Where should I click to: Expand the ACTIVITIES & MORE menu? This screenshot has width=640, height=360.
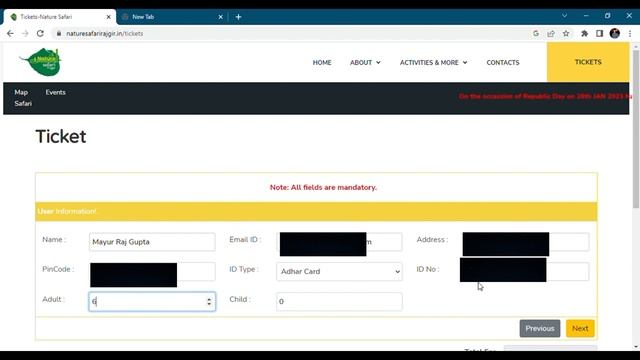coord(433,62)
